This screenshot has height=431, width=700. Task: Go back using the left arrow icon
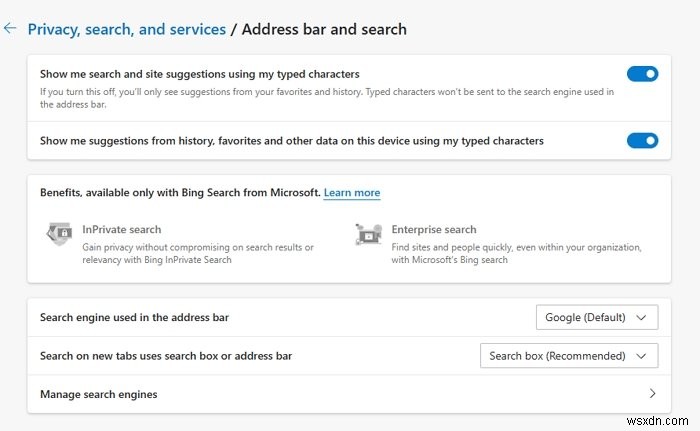tap(10, 29)
